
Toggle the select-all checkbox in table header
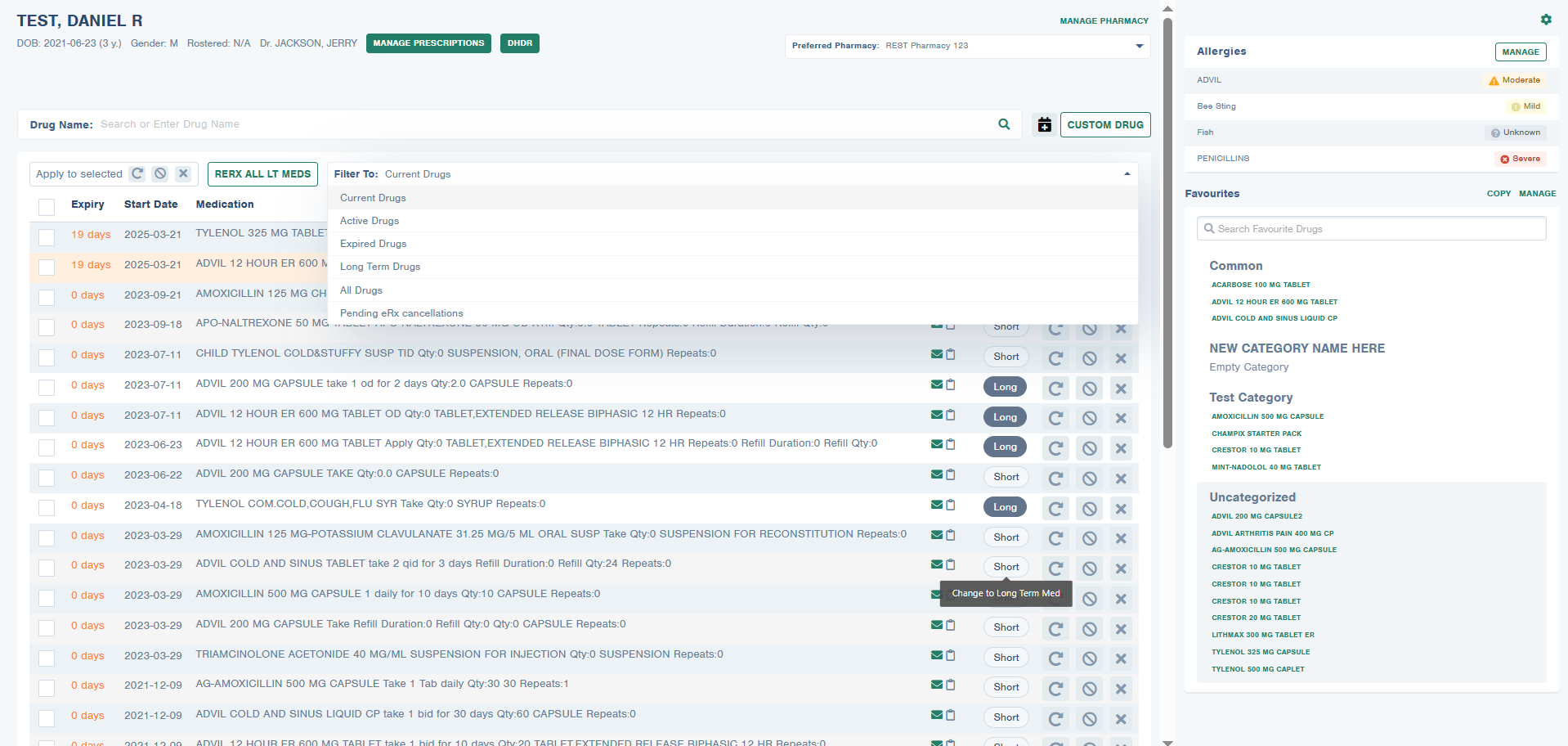(x=47, y=206)
